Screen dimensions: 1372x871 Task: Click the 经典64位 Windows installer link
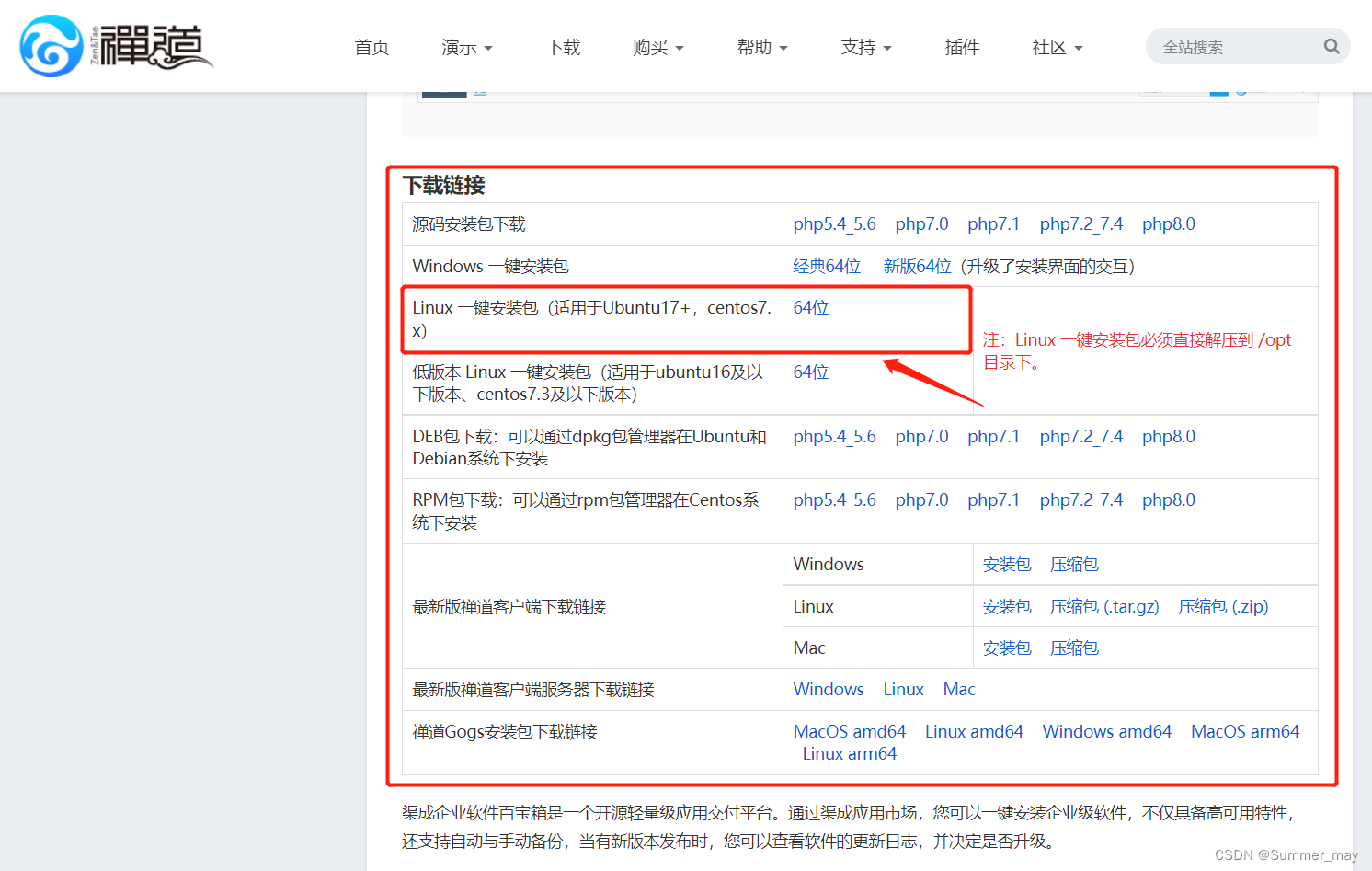[x=827, y=267]
